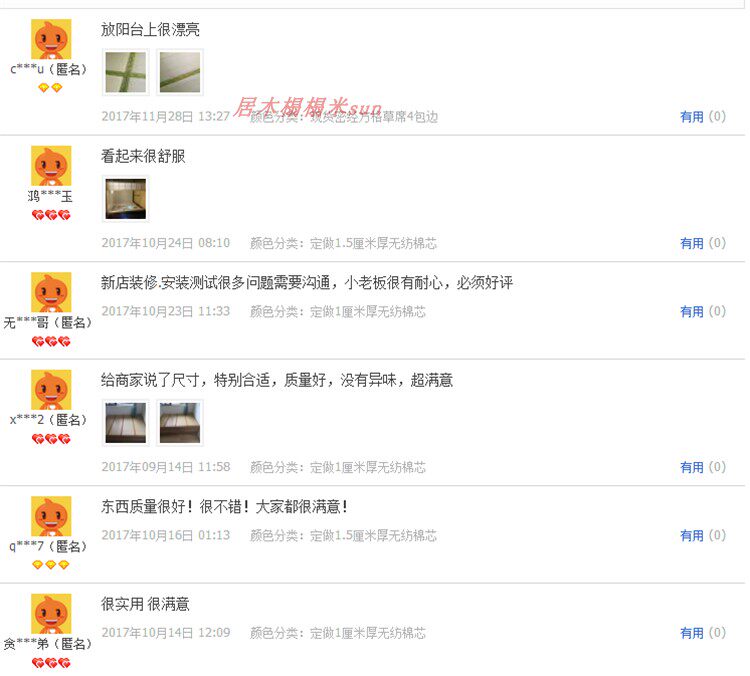Click avatar of reviewer q***7
750x676 pixels.
click(51, 516)
